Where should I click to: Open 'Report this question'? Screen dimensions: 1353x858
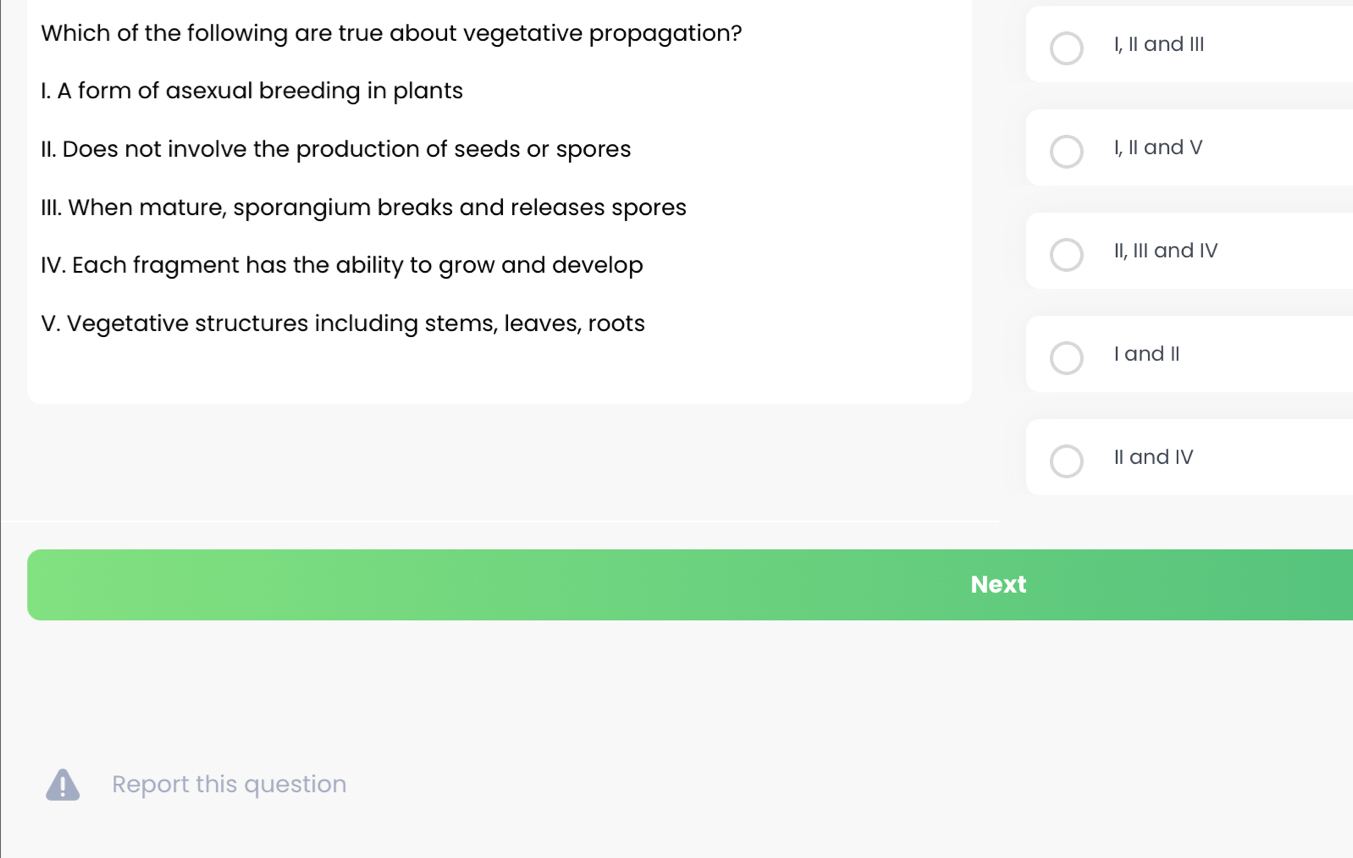point(228,784)
